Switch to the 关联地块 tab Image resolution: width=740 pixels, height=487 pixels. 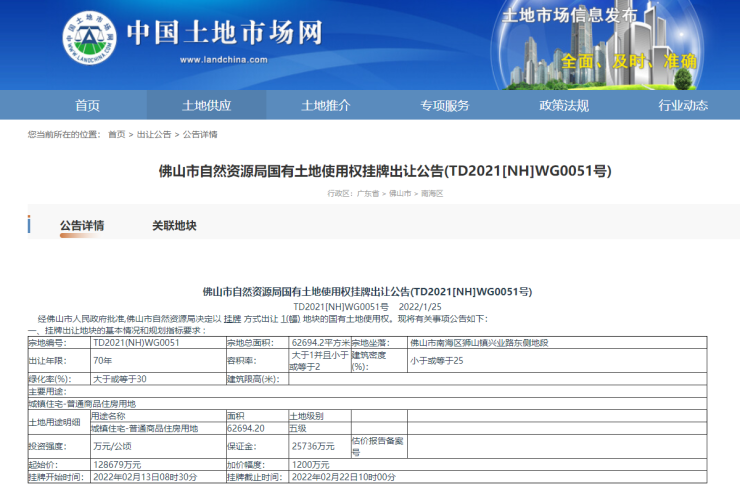(174, 226)
